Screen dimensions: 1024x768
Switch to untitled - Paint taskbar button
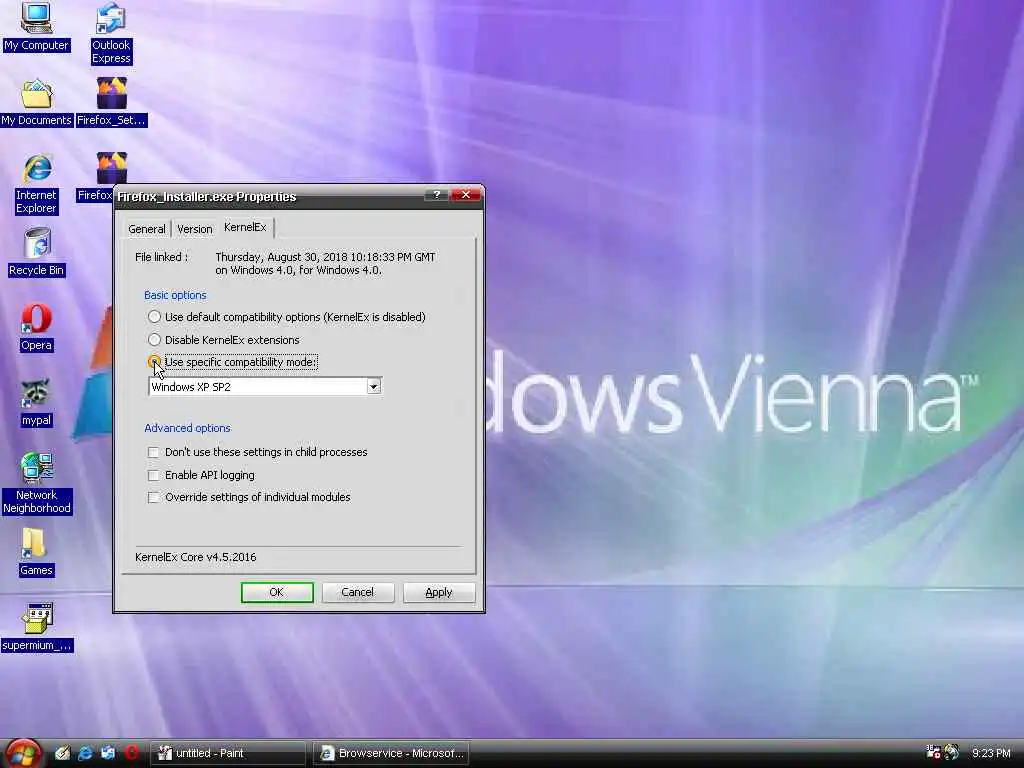(228, 753)
